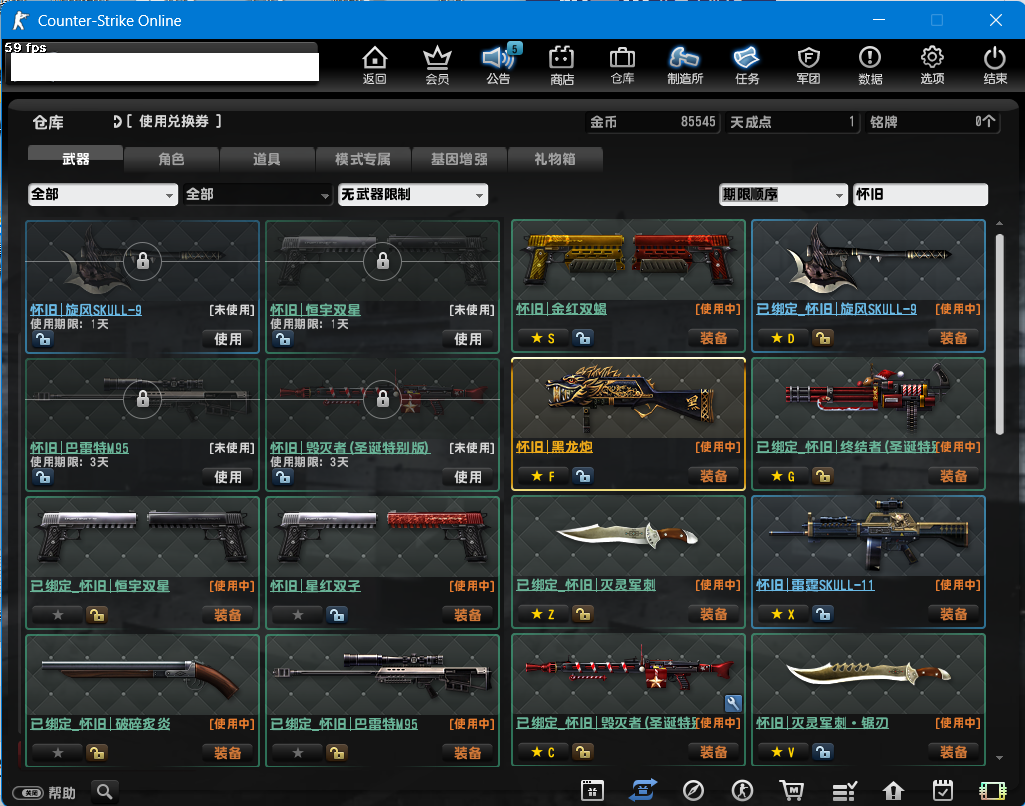
Task: Toggle favorite star S on 怀旧|金红双蝎
Action: pyautogui.click(x=543, y=338)
